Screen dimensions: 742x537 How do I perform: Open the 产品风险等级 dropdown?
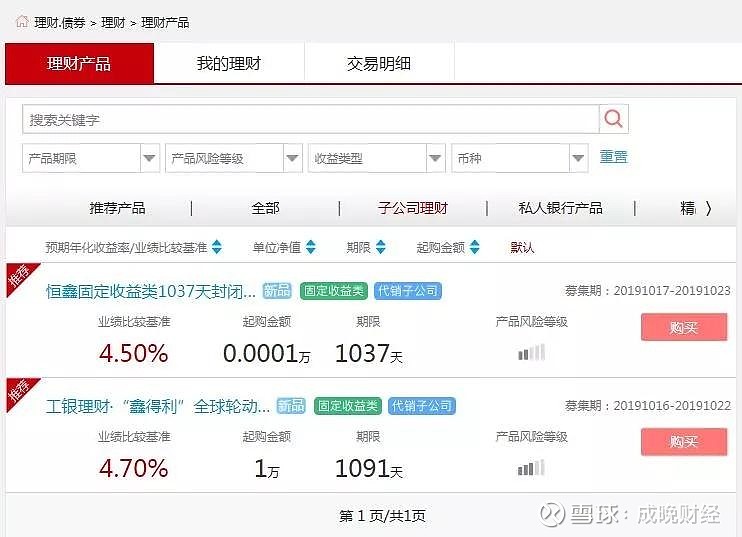pos(234,158)
